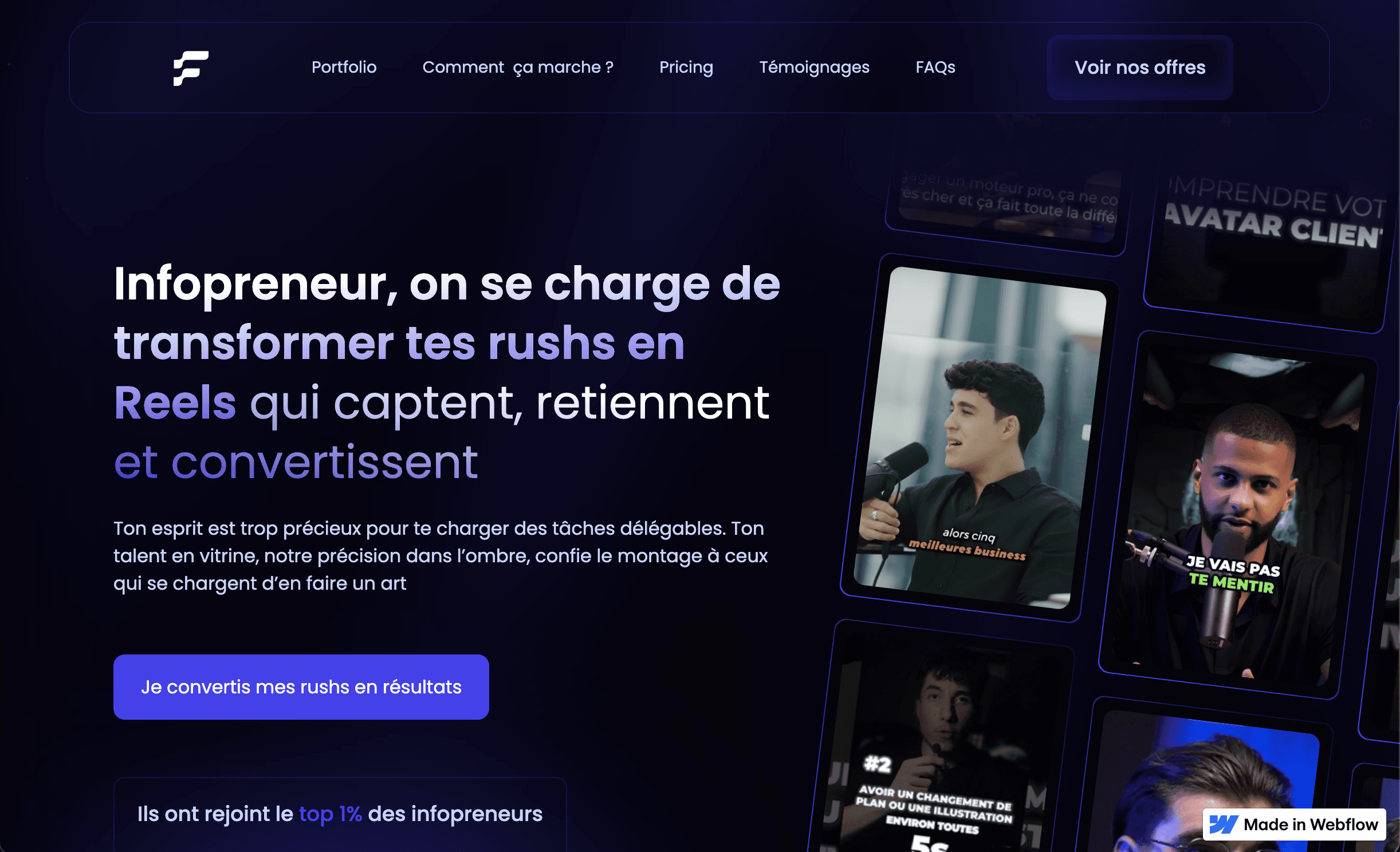Click Je convertis mes rushs en résultats

tap(301, 687)
